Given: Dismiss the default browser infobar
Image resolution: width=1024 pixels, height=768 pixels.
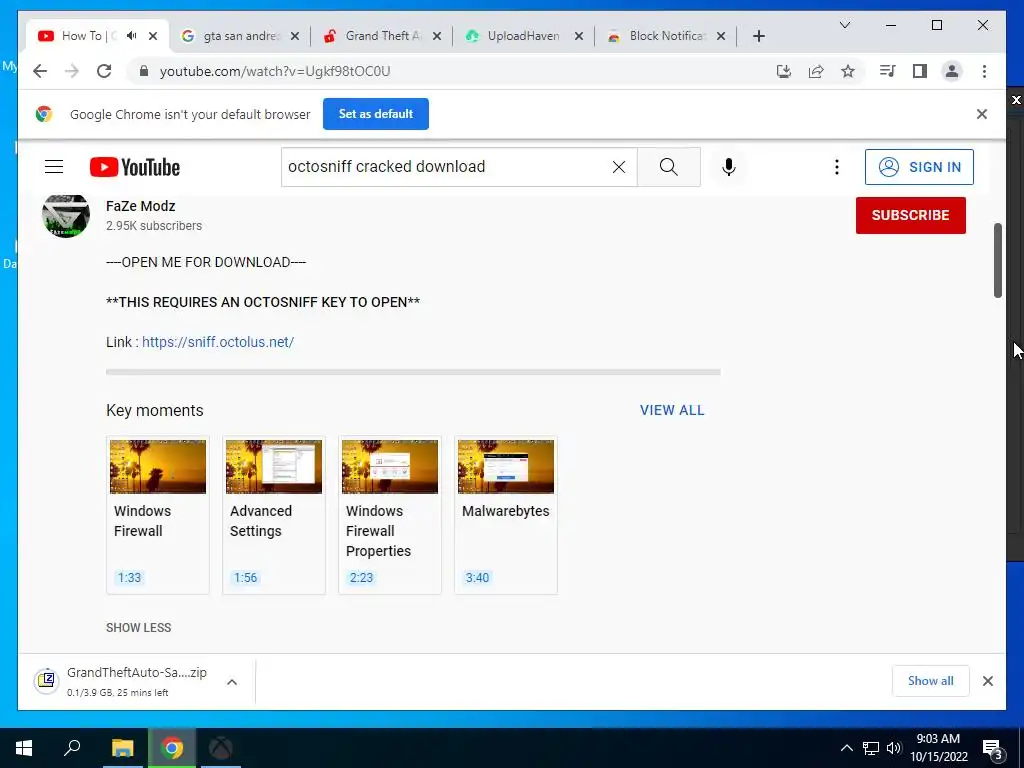Looking at the screenshot, I should [982, 114].
